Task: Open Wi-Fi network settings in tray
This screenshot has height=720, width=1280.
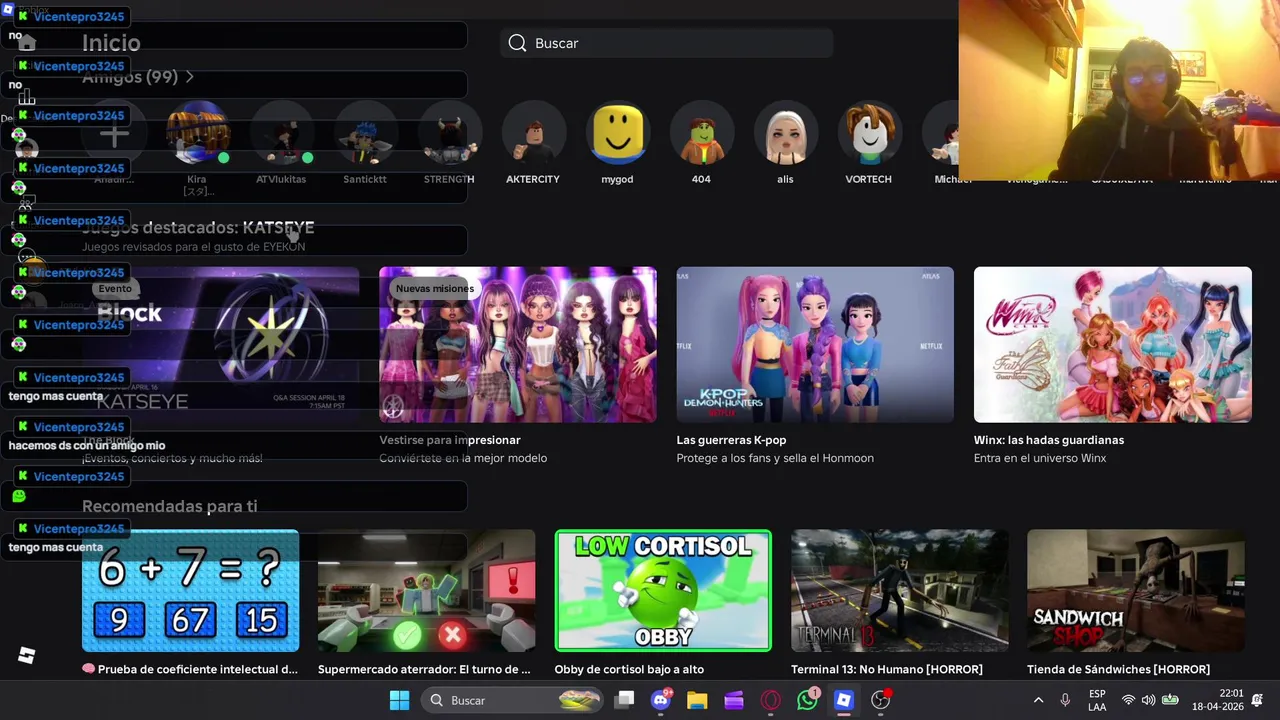Action: click(1128, 700)
